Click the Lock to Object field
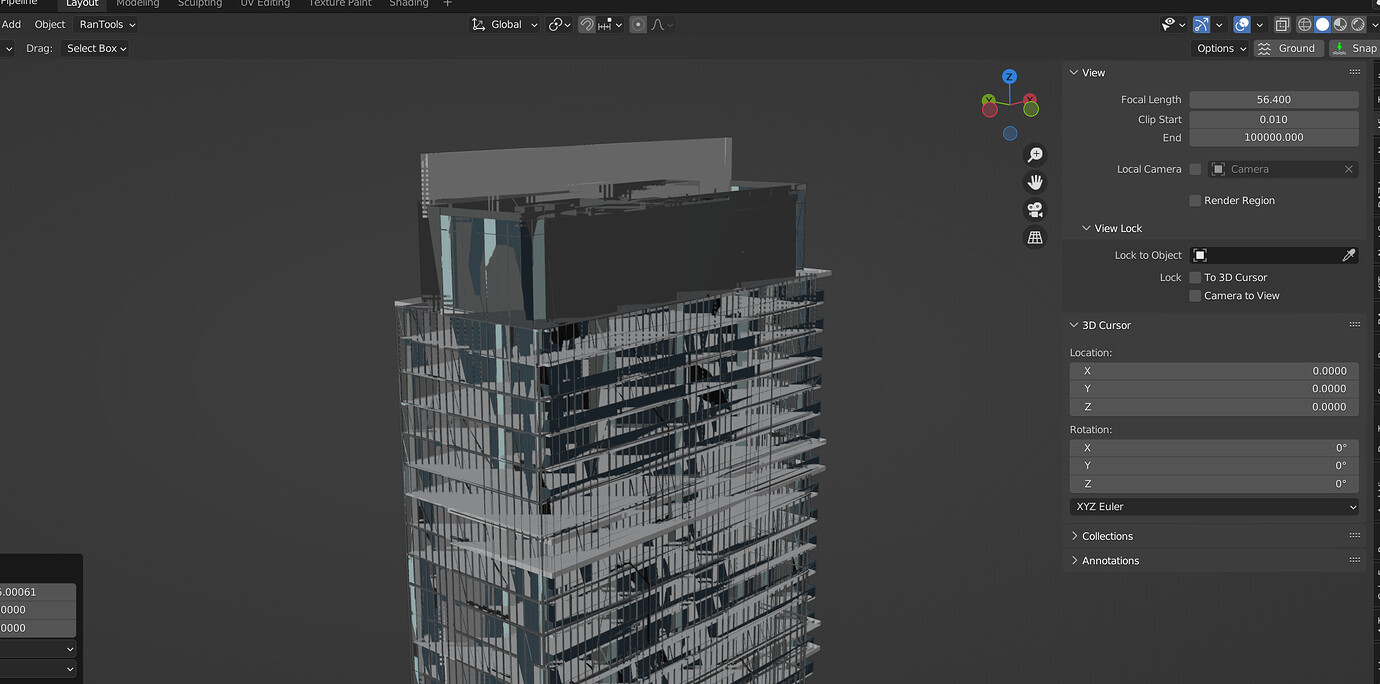The height and width of the screenshot is (684, 1380). (x=1266, y=255)
